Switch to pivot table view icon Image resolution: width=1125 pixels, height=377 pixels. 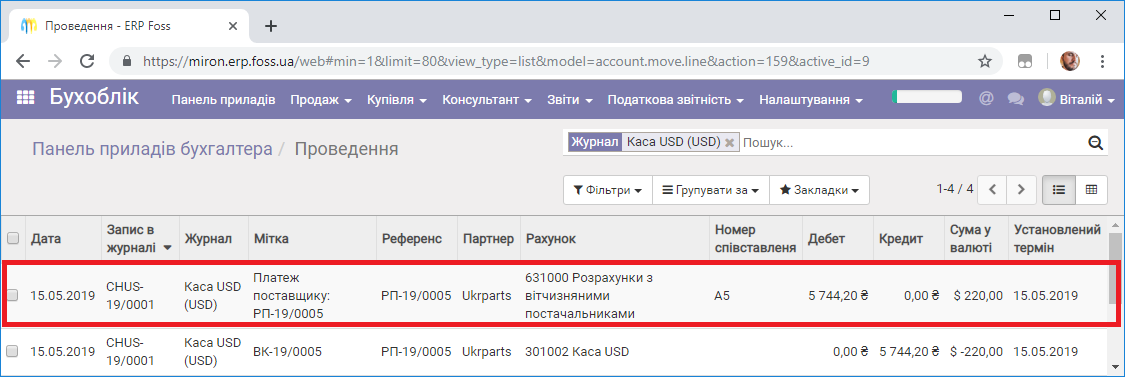[x=1091, y=190]
